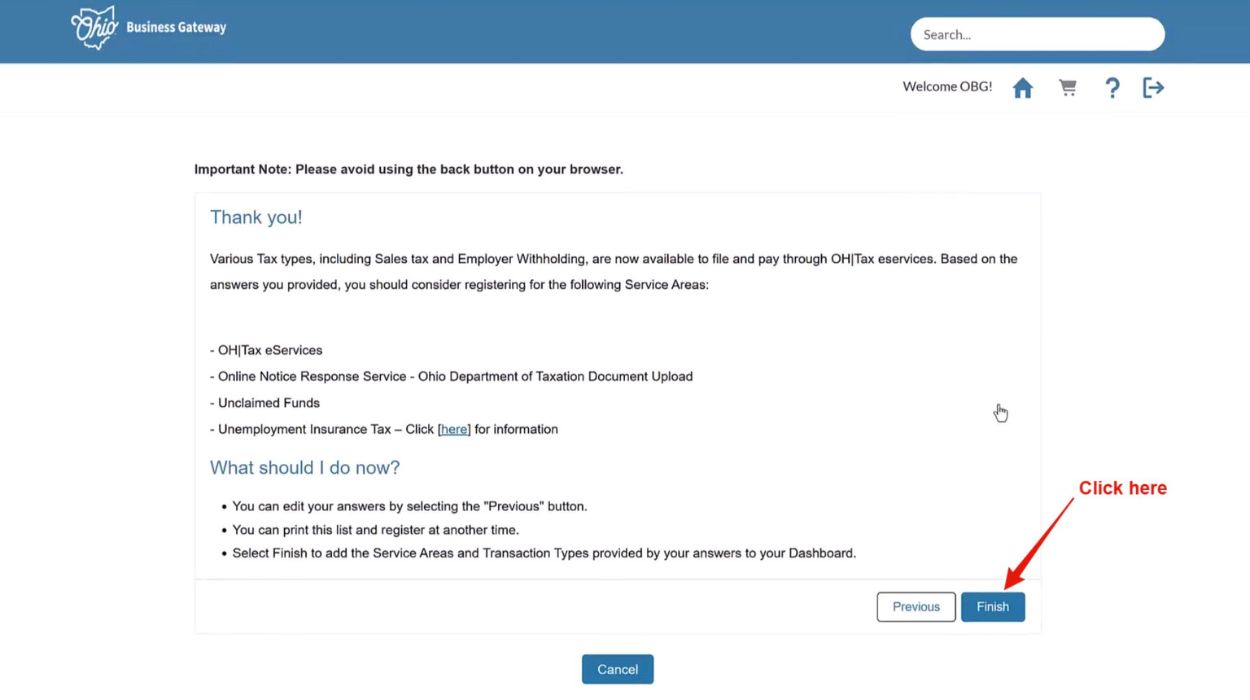Click the red "Click here" annotation
This screenshot has width=1250, height=700.
point(1122,488)
